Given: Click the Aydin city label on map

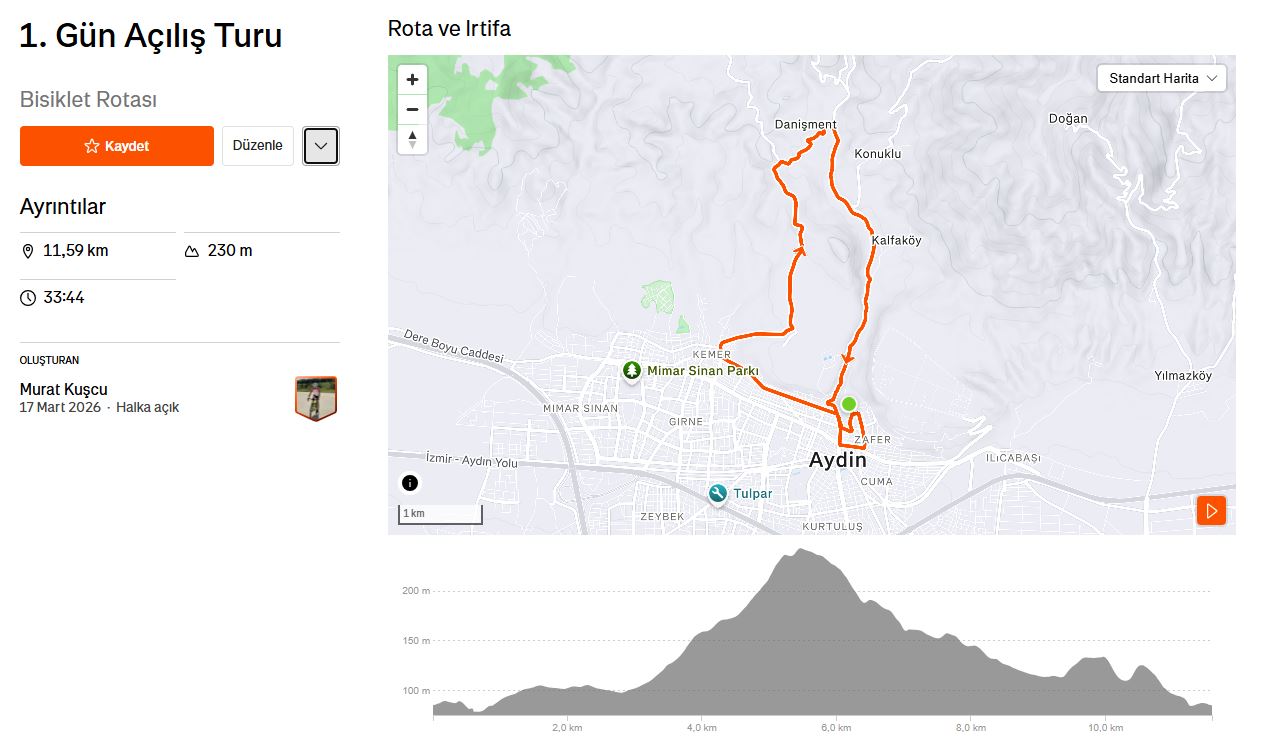Looking at the screenshot, I should coord(837,460).
